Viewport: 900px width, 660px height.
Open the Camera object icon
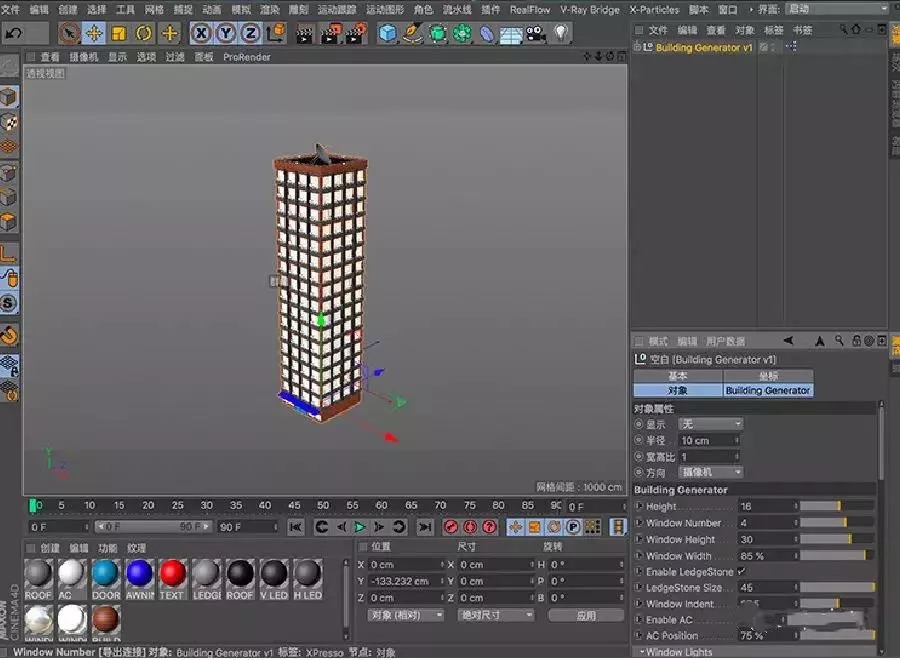click(536, 33)
